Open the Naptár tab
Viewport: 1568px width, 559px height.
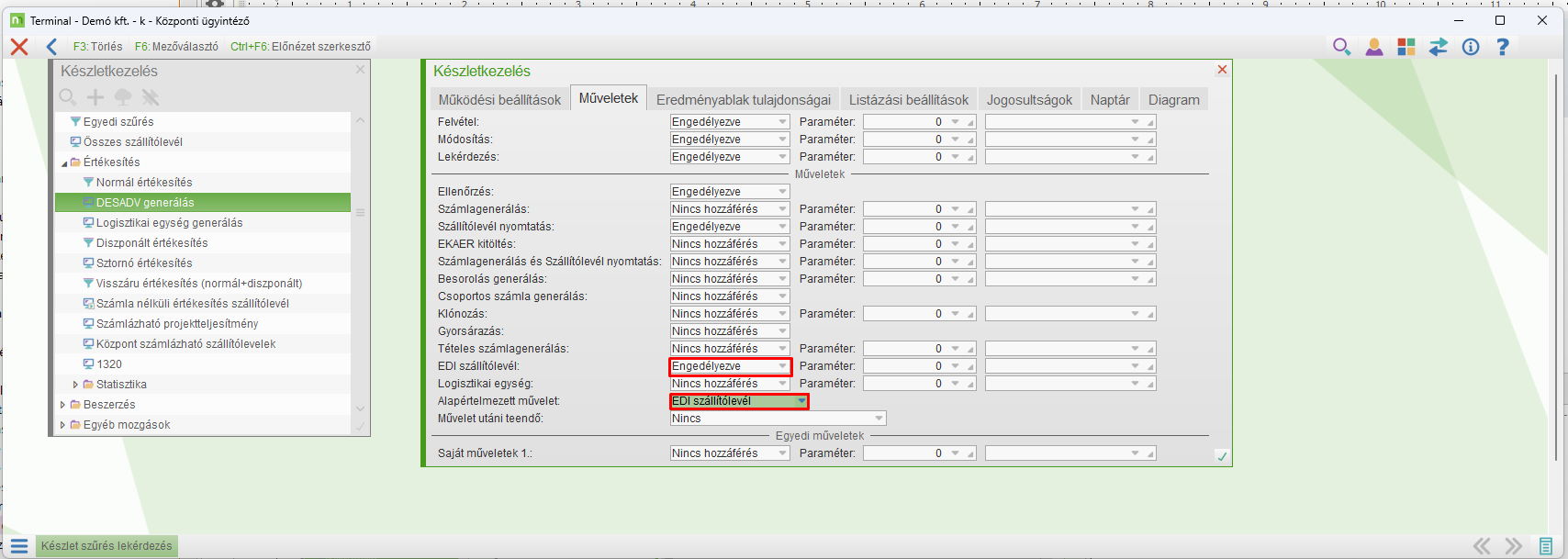pyautogui.click(x=1110, y=100)
